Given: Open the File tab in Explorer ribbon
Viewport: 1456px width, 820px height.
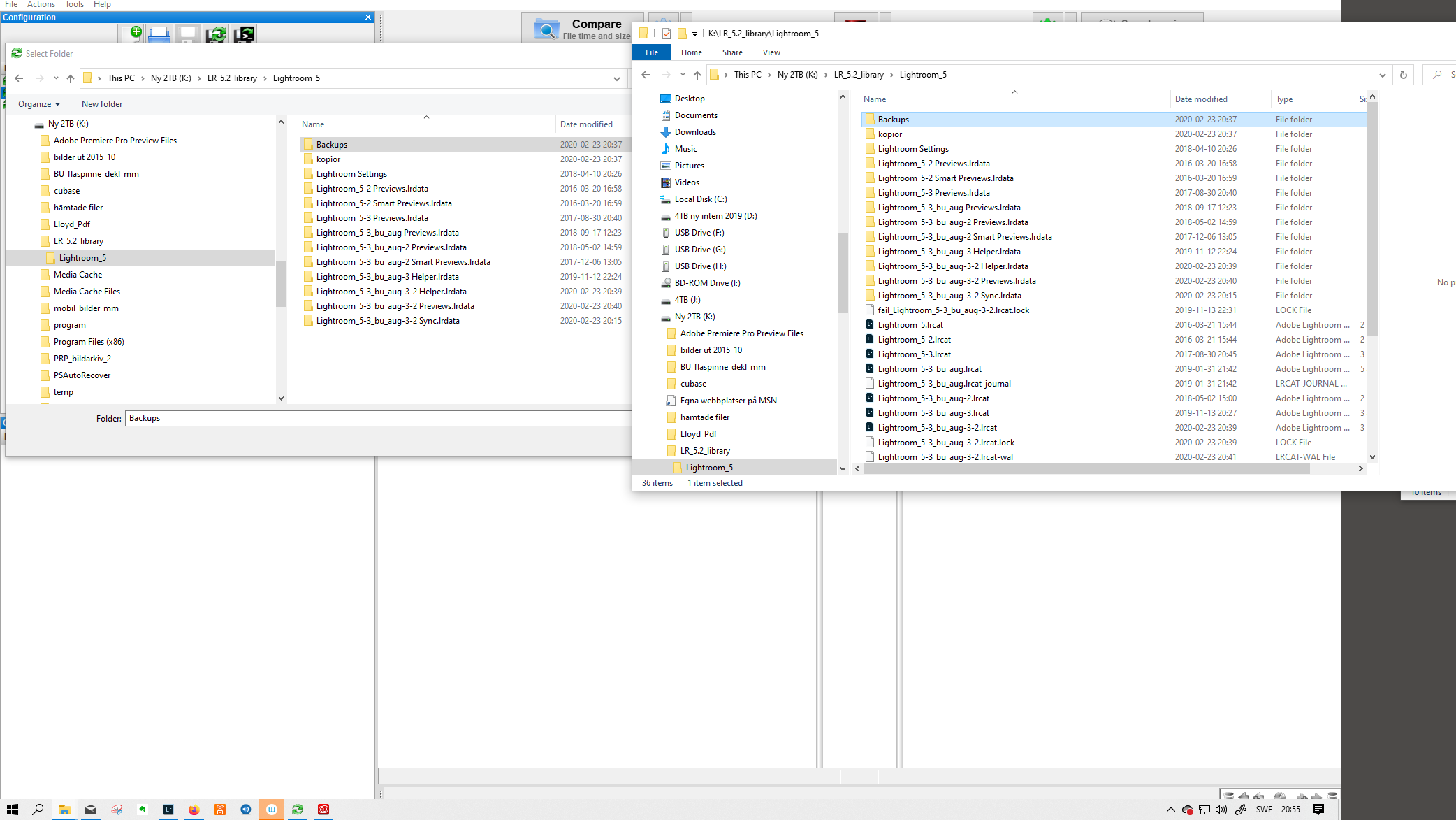Looking at the screenshot, I should [652, 52].
